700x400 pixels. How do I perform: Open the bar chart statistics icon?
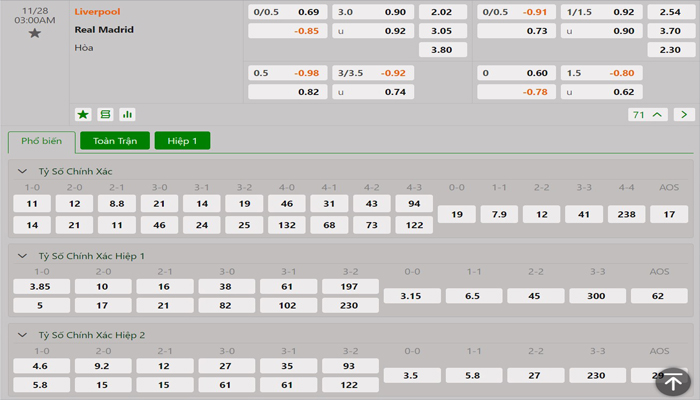[x=127, y=114]
